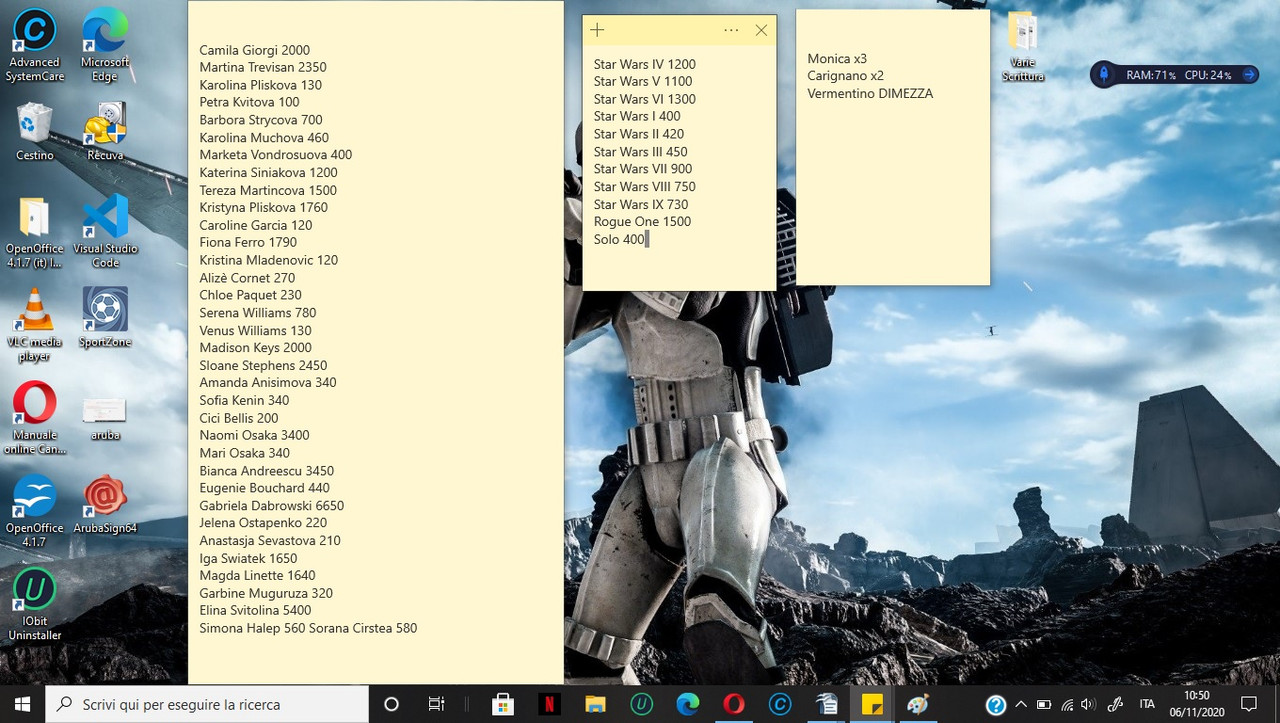Click the line 'Elina Svitolina 5400'

255,610
